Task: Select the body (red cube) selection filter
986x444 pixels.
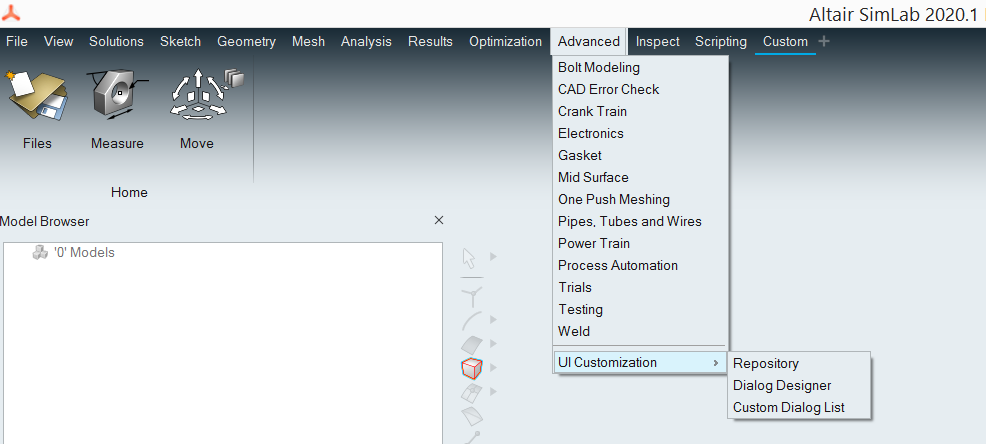Action: [x=471, y=368]
